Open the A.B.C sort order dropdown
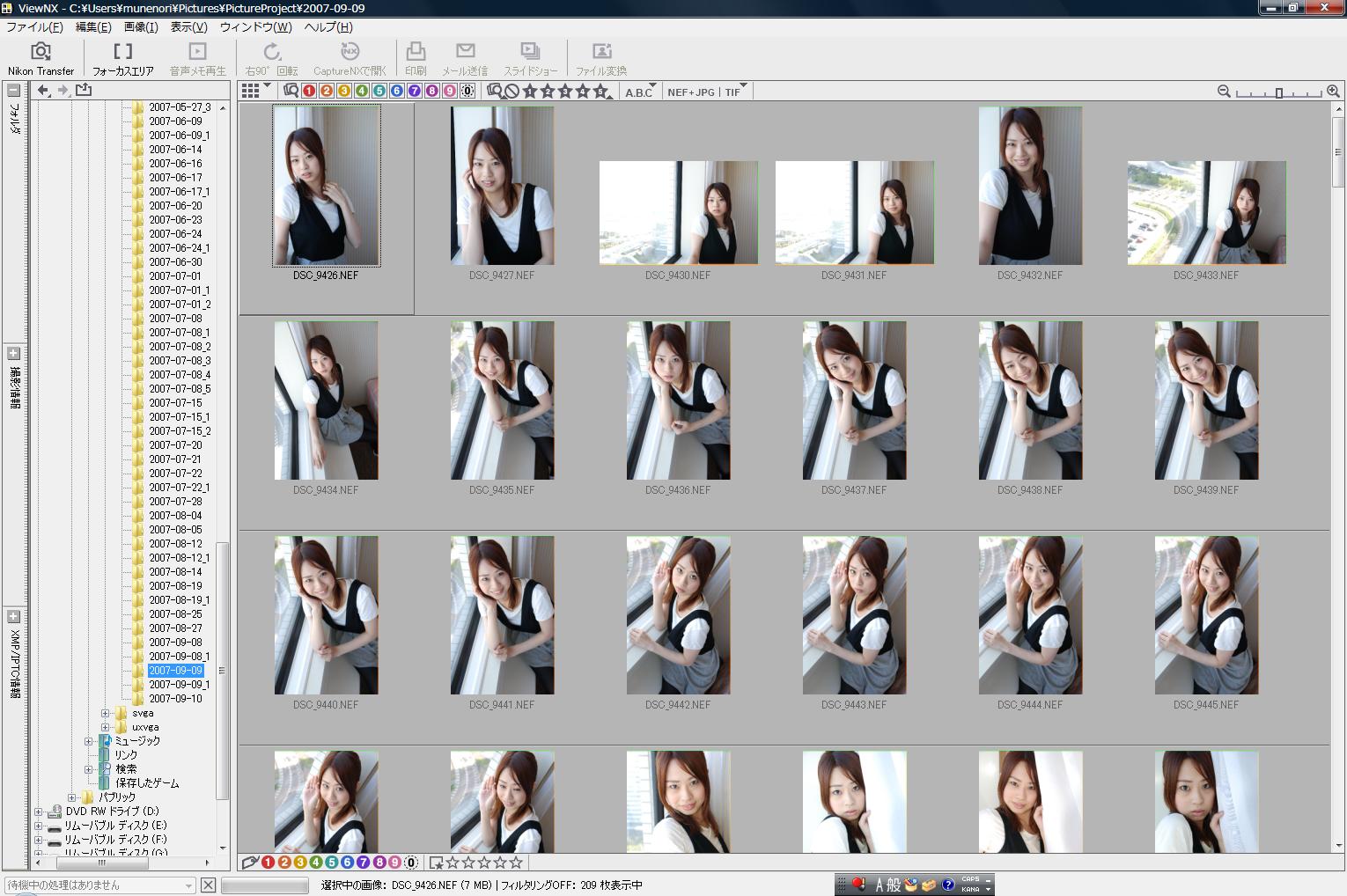 [641, 92]
